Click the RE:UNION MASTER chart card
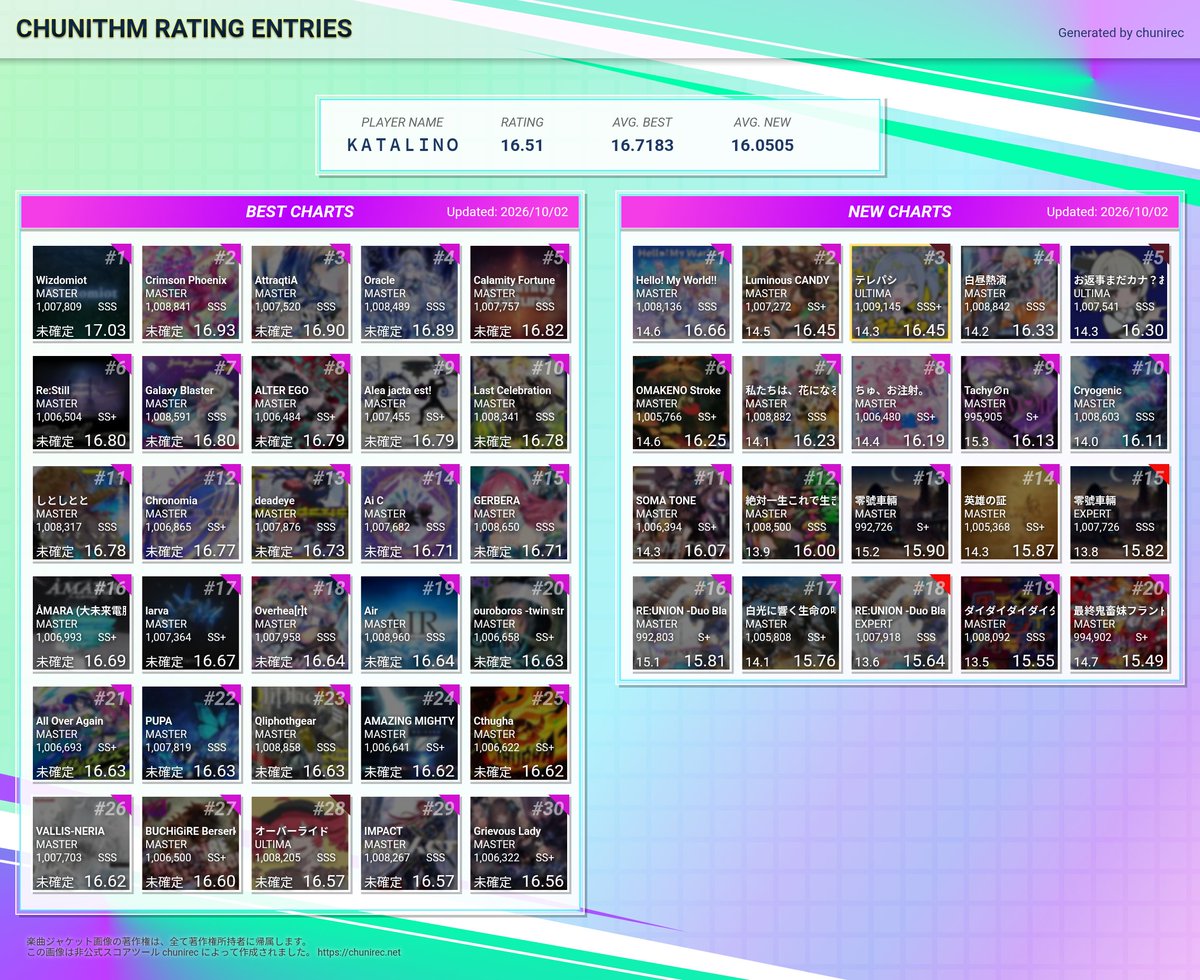1200x980 pixels. click(x=682, y=623)
